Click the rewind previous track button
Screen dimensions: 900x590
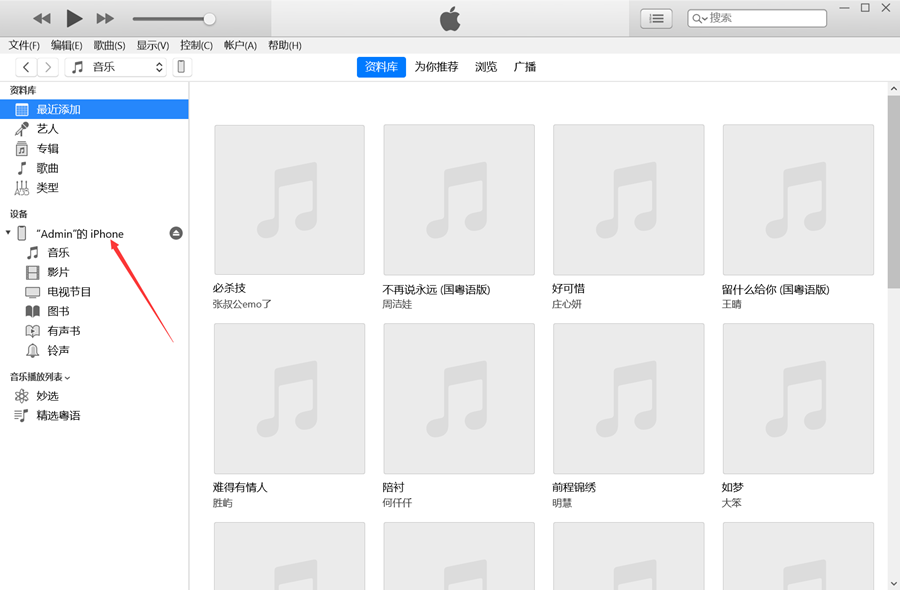(x=42, y=19)
